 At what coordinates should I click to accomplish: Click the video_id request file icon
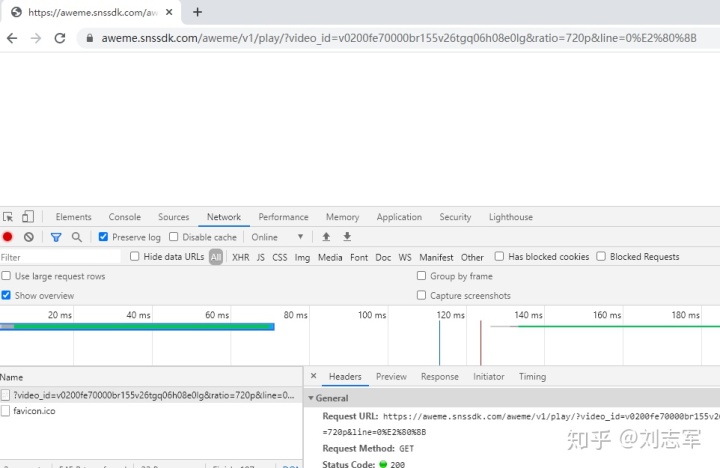click(x=6, y=395)
